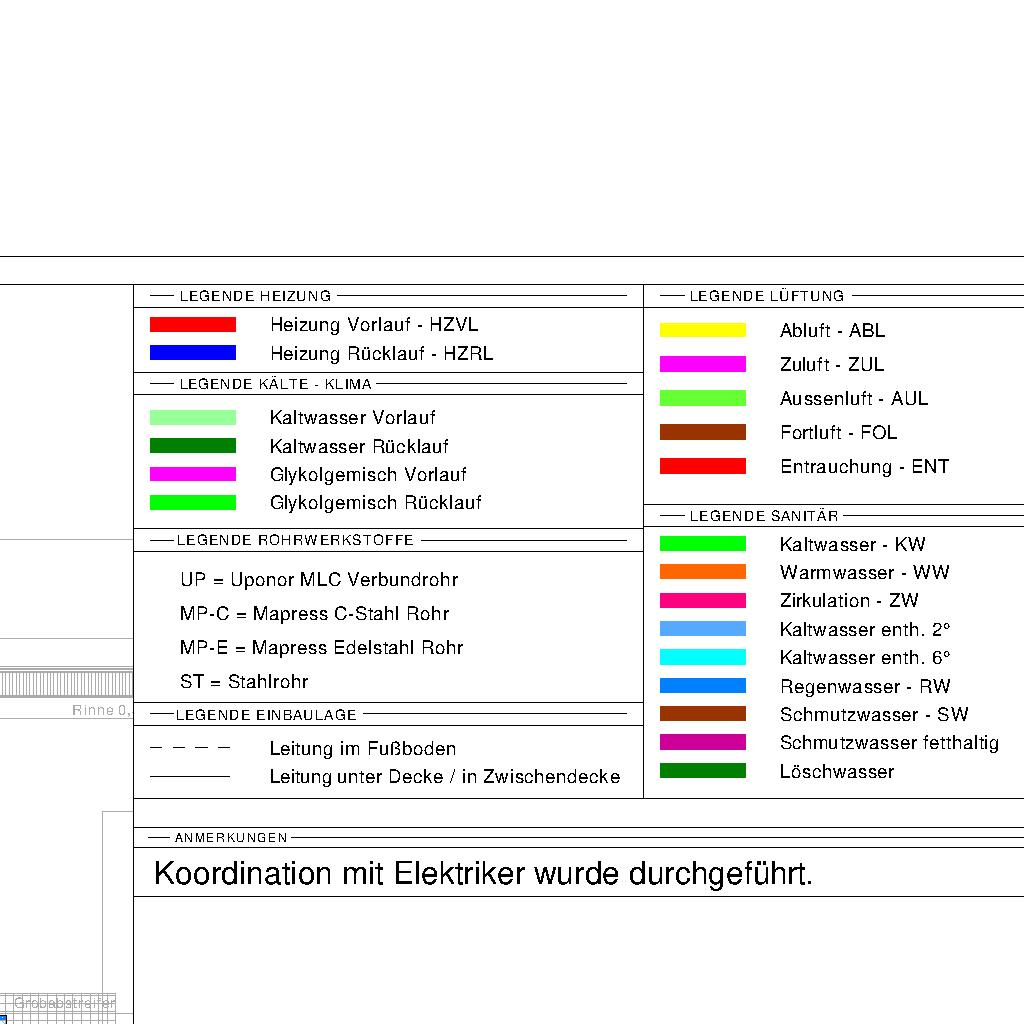The height and width of the screenshot is (1024, 1024).
Task: Click the 'UP = Uponor MLC Verbundrohr' text
Action: click(319, 580)
